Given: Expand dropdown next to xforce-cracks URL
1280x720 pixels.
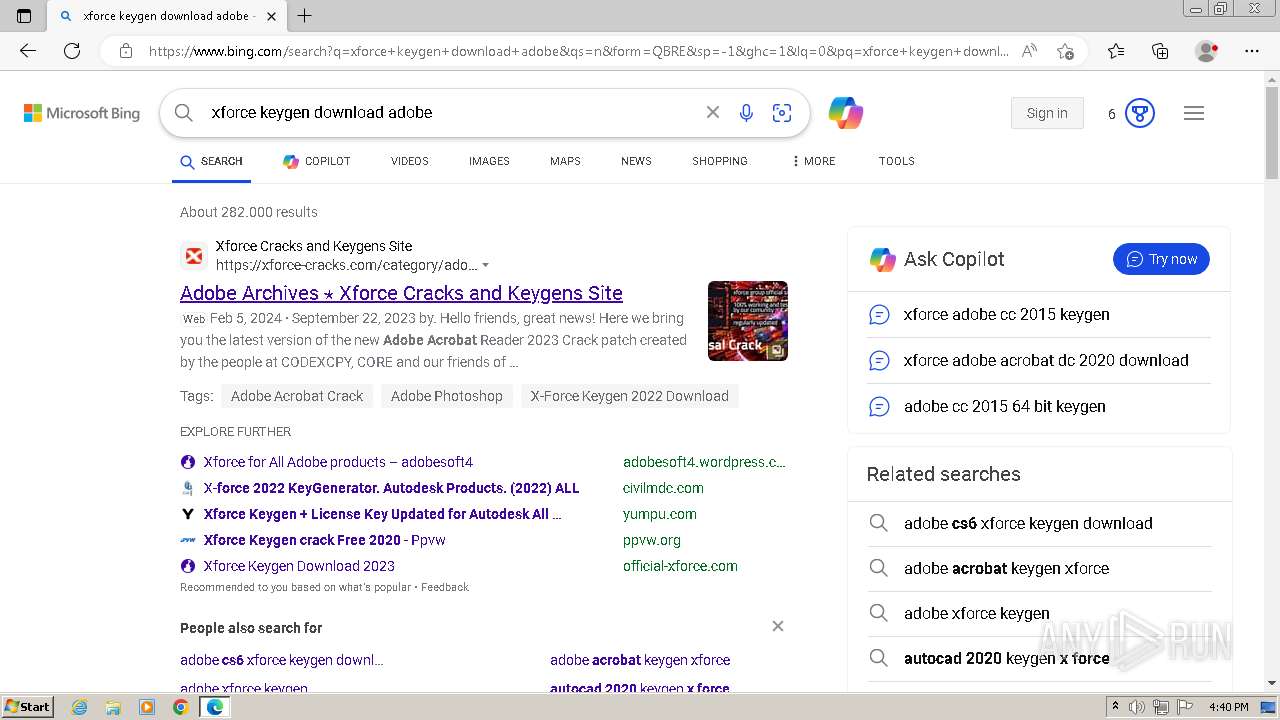Looking at the screenshot, I should tap(486, 266).
